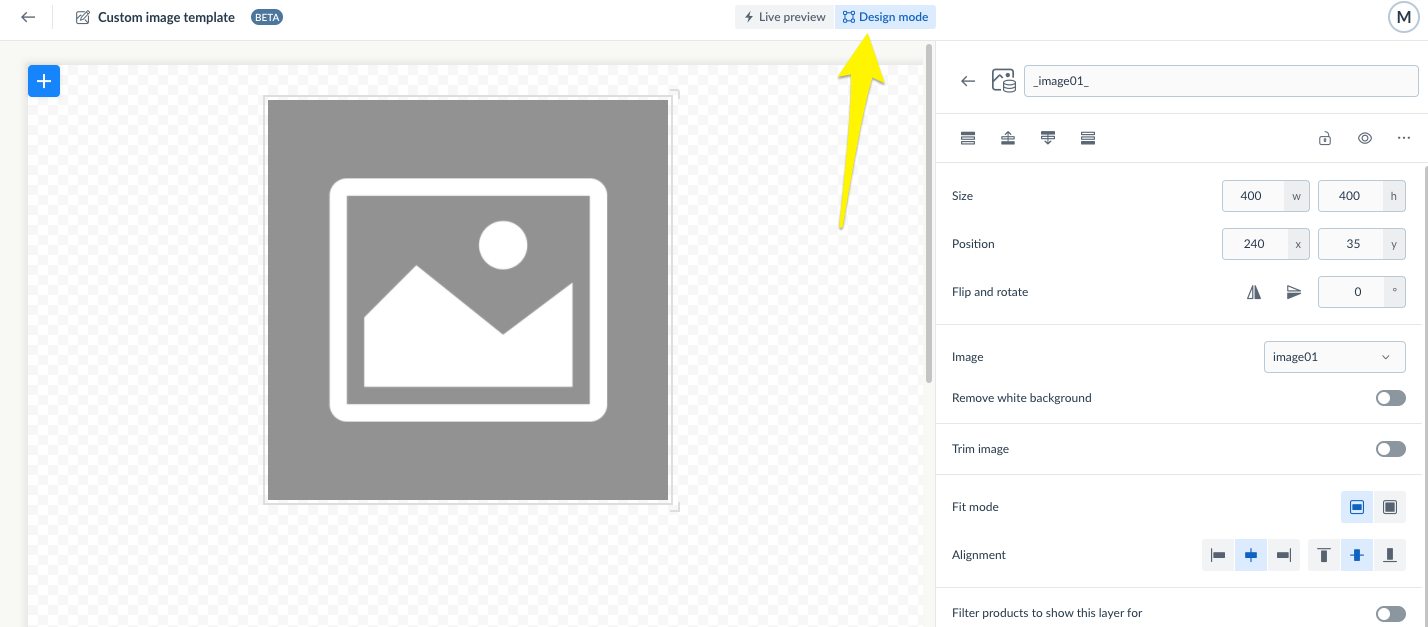Edit the X position field showing 240
Viewport: 1428px width, 627px height.
pyautogui.click(x=1253, y=244)
